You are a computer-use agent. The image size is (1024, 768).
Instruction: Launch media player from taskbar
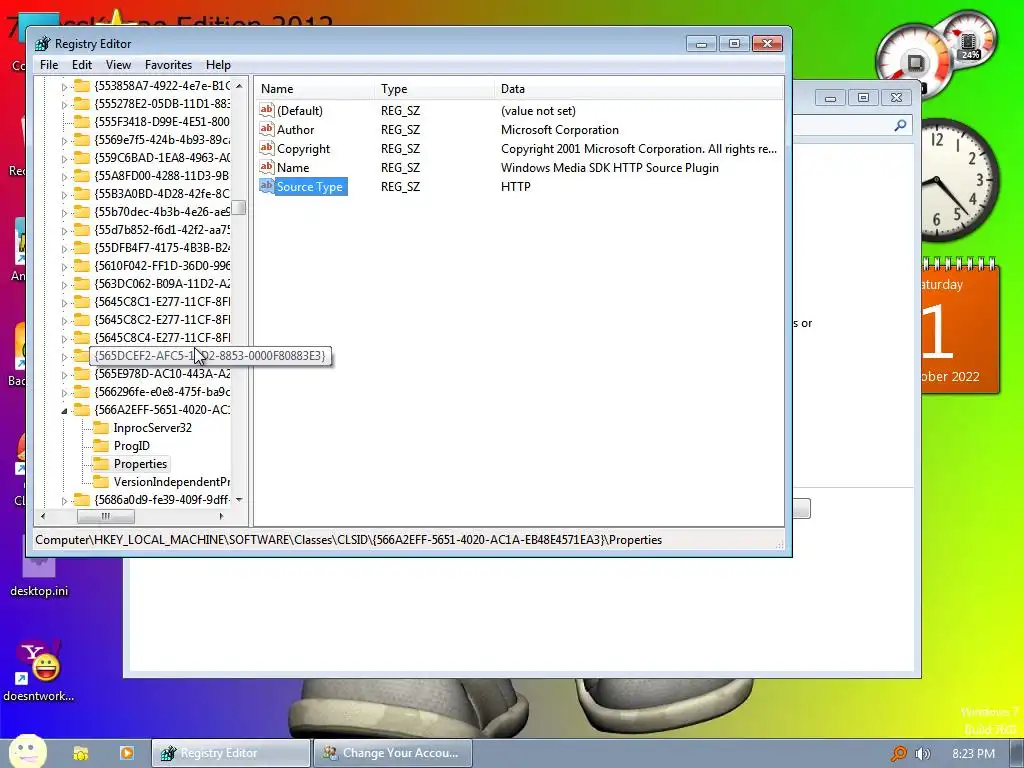point(127,753)
